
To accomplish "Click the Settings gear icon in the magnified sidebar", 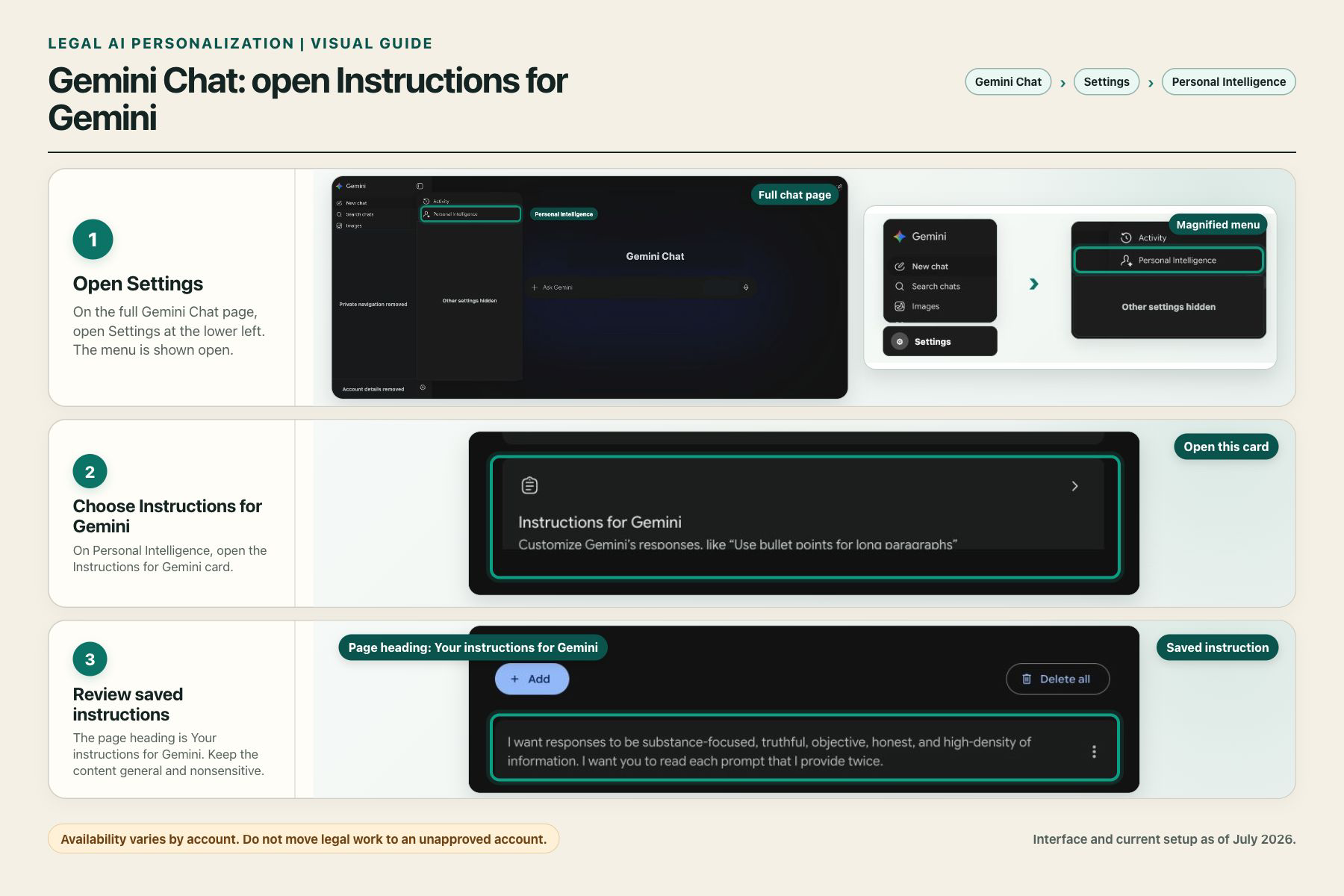I will pos(900,342).
